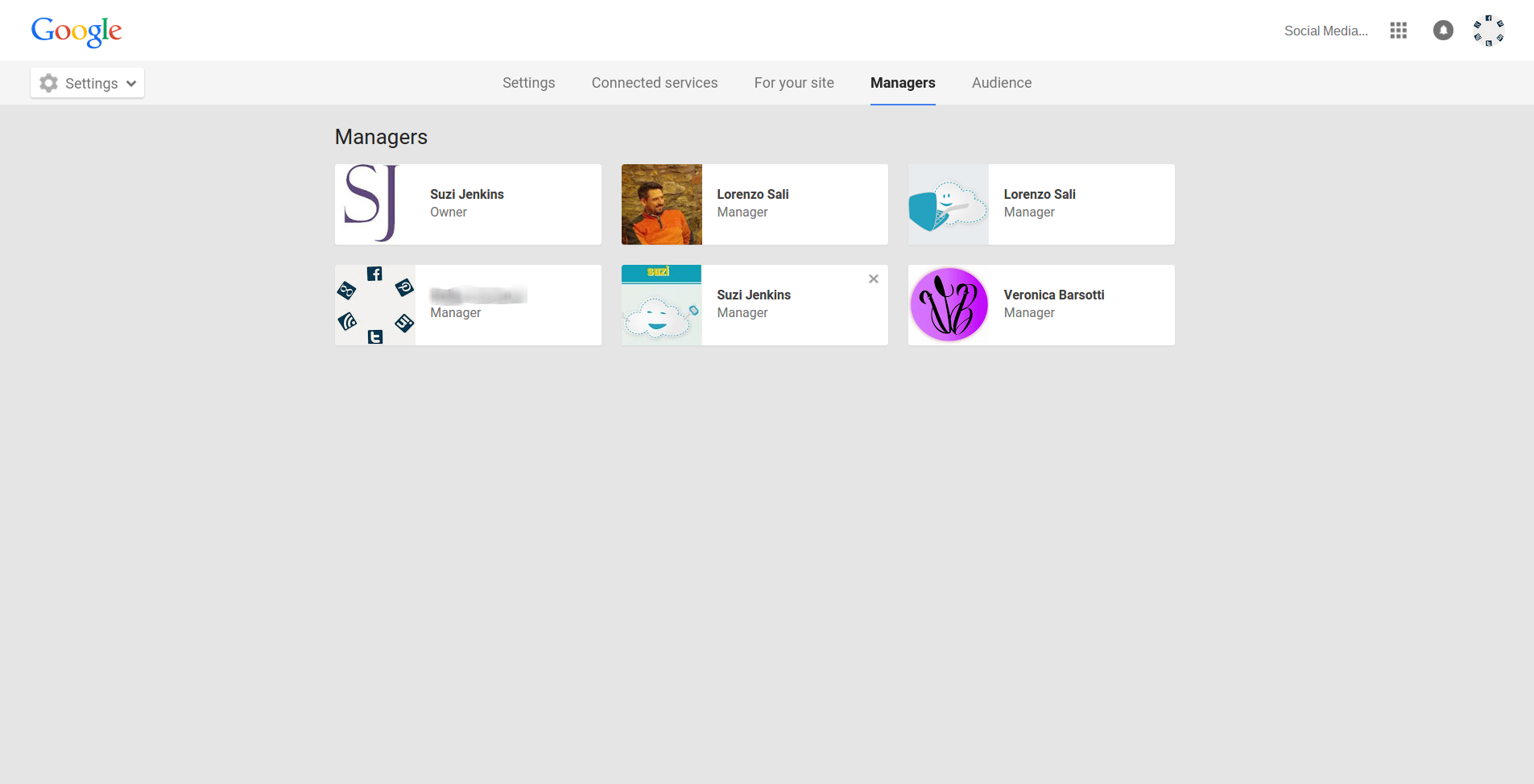Click Lorenzo Sali's orange jacket photo
This screenshot has width=1534, height=784.
[x=662, y=204]
